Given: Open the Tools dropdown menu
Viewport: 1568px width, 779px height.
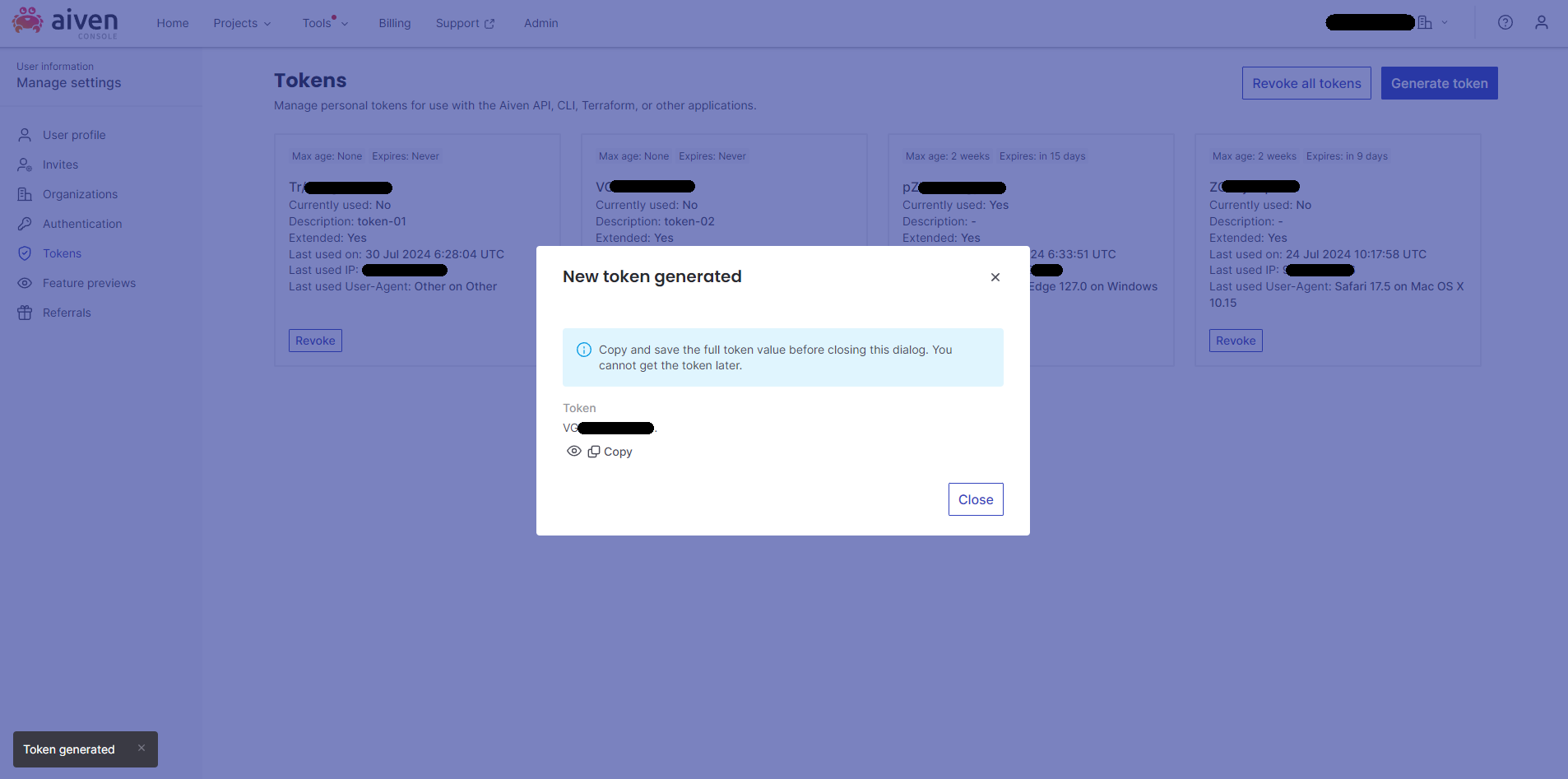Looking at the screenshot, I should (x=325, y=23).
